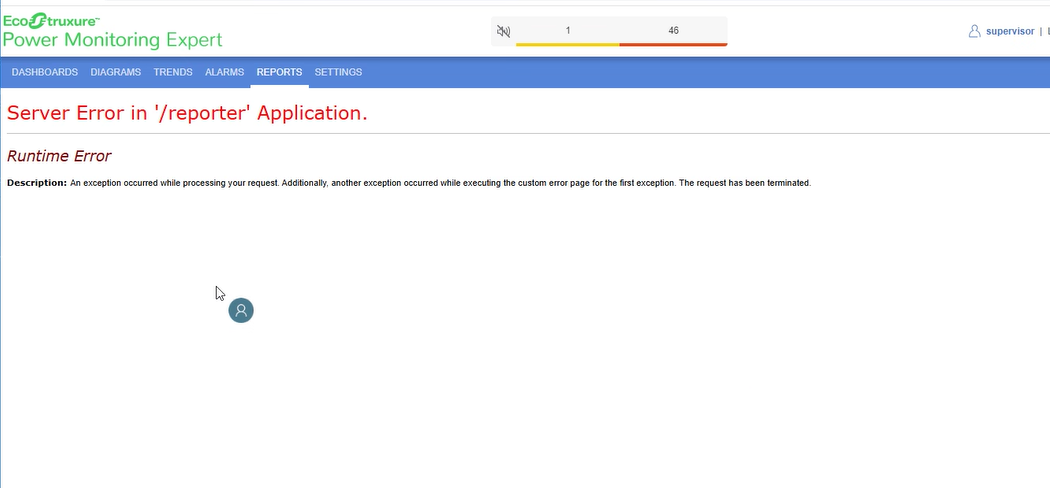Click the yellow alarm count 1

(568, 31)
